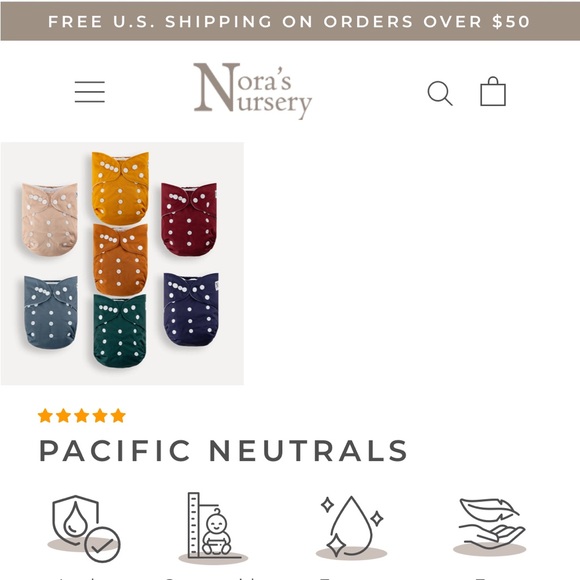Select the feather over hand icon
This screenshot has height=580, width=580.
pyautogui.click(x=490, y=526)
